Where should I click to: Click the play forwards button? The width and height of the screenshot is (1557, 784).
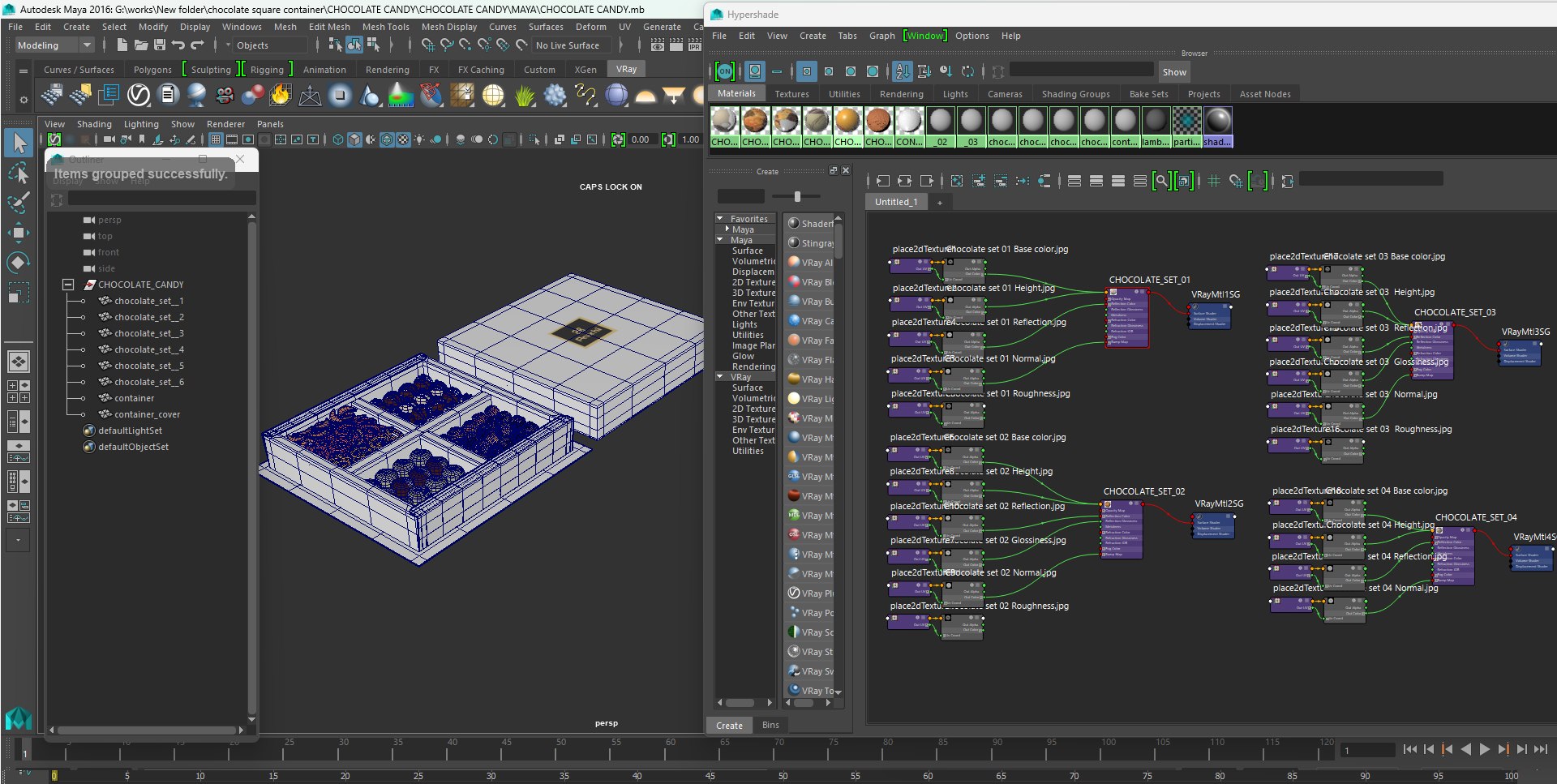tap(1485, 750)
